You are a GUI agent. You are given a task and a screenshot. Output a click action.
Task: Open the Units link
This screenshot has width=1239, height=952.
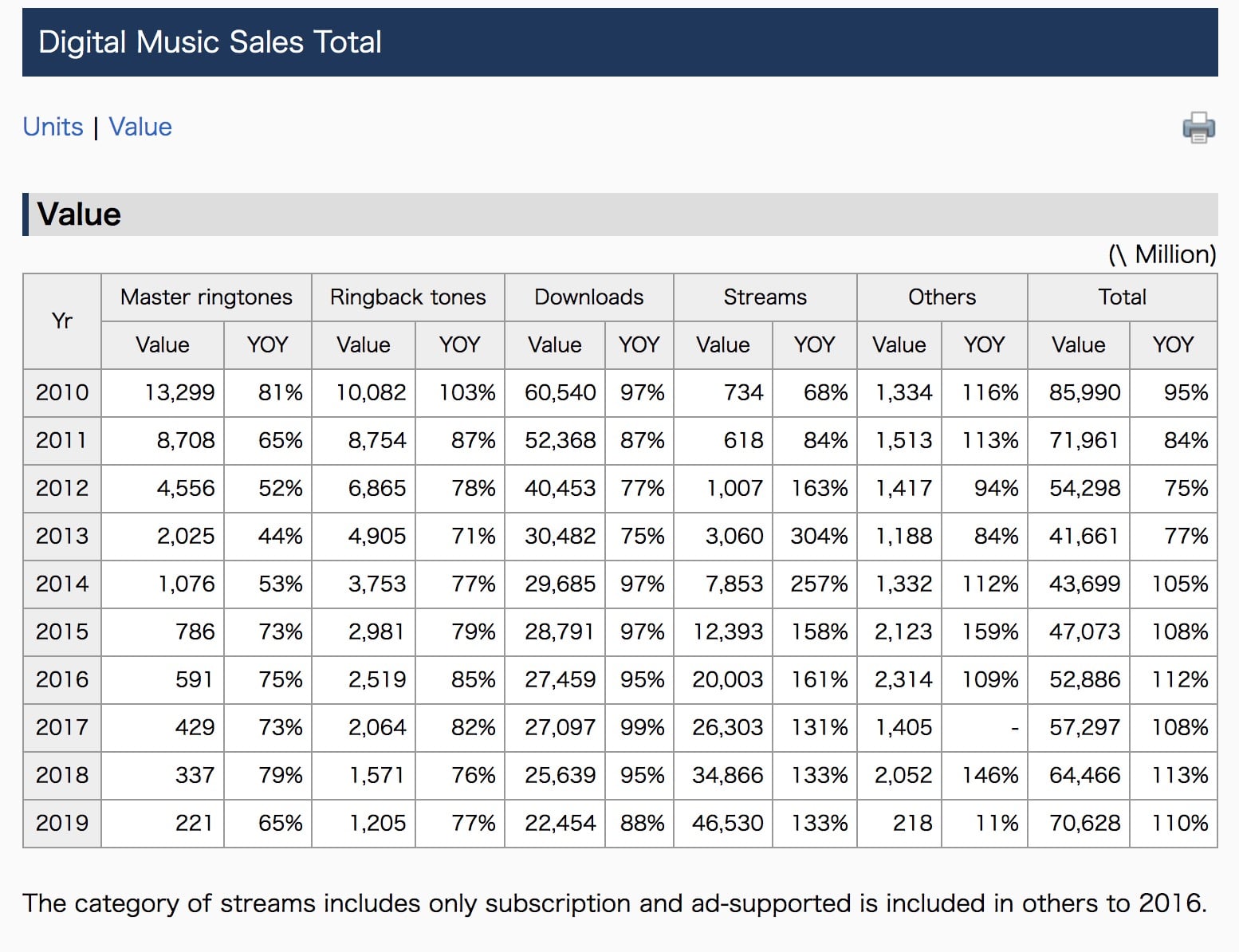pos(53,127)
